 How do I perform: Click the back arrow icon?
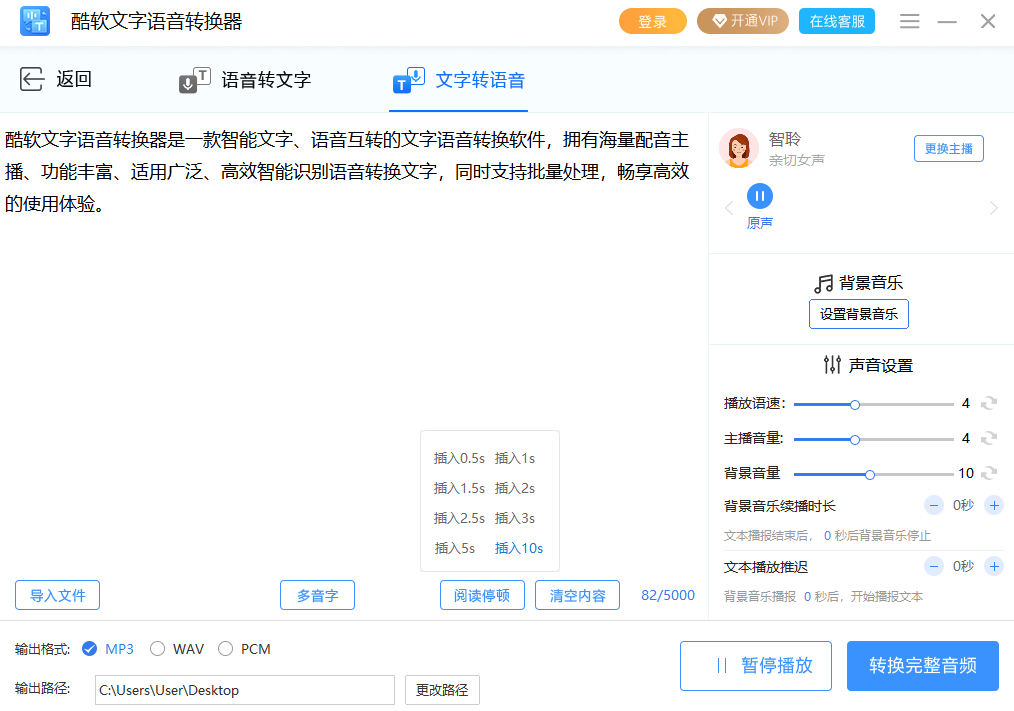pos(32,79)
